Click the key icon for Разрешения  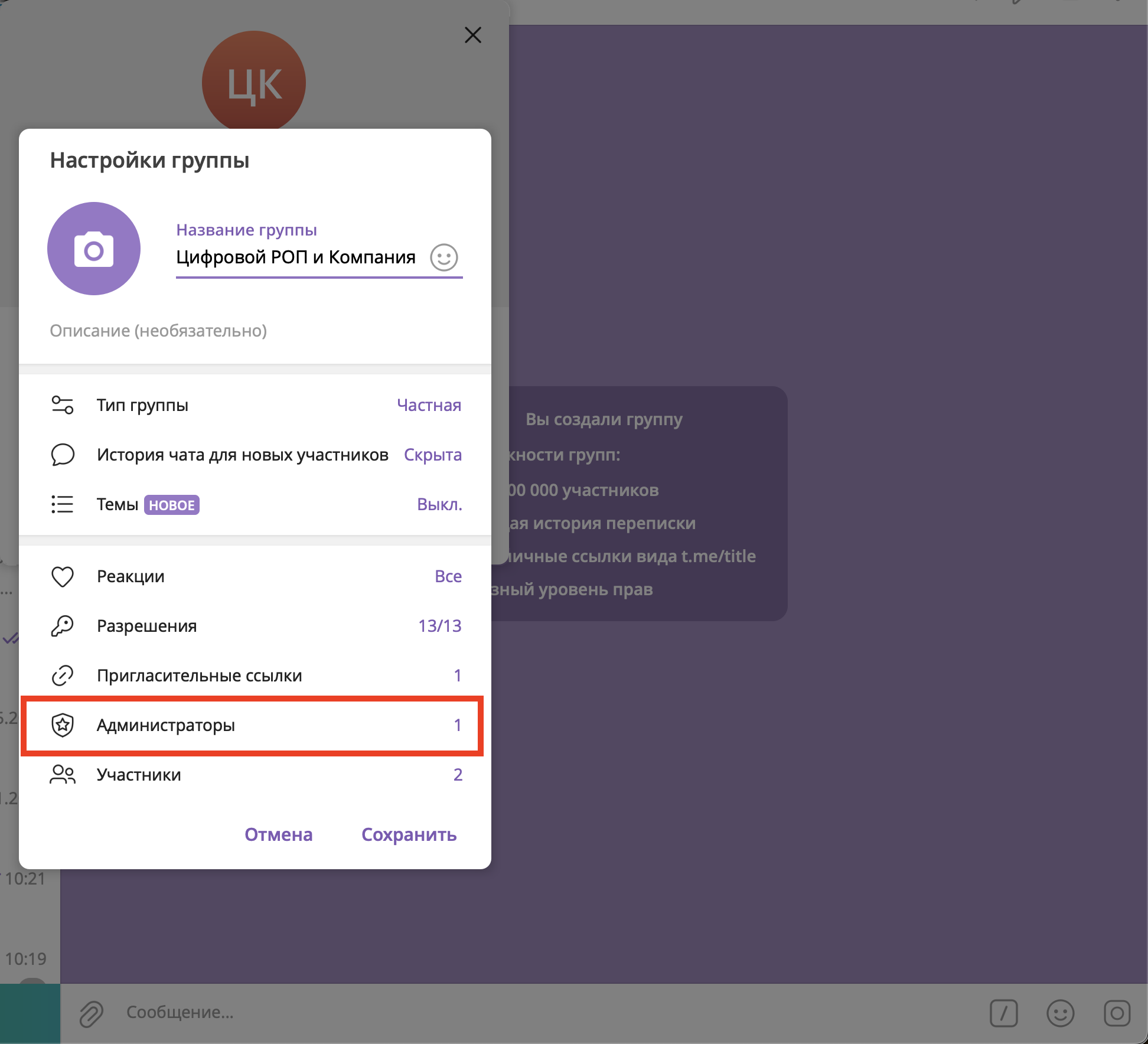click(63, 626)
